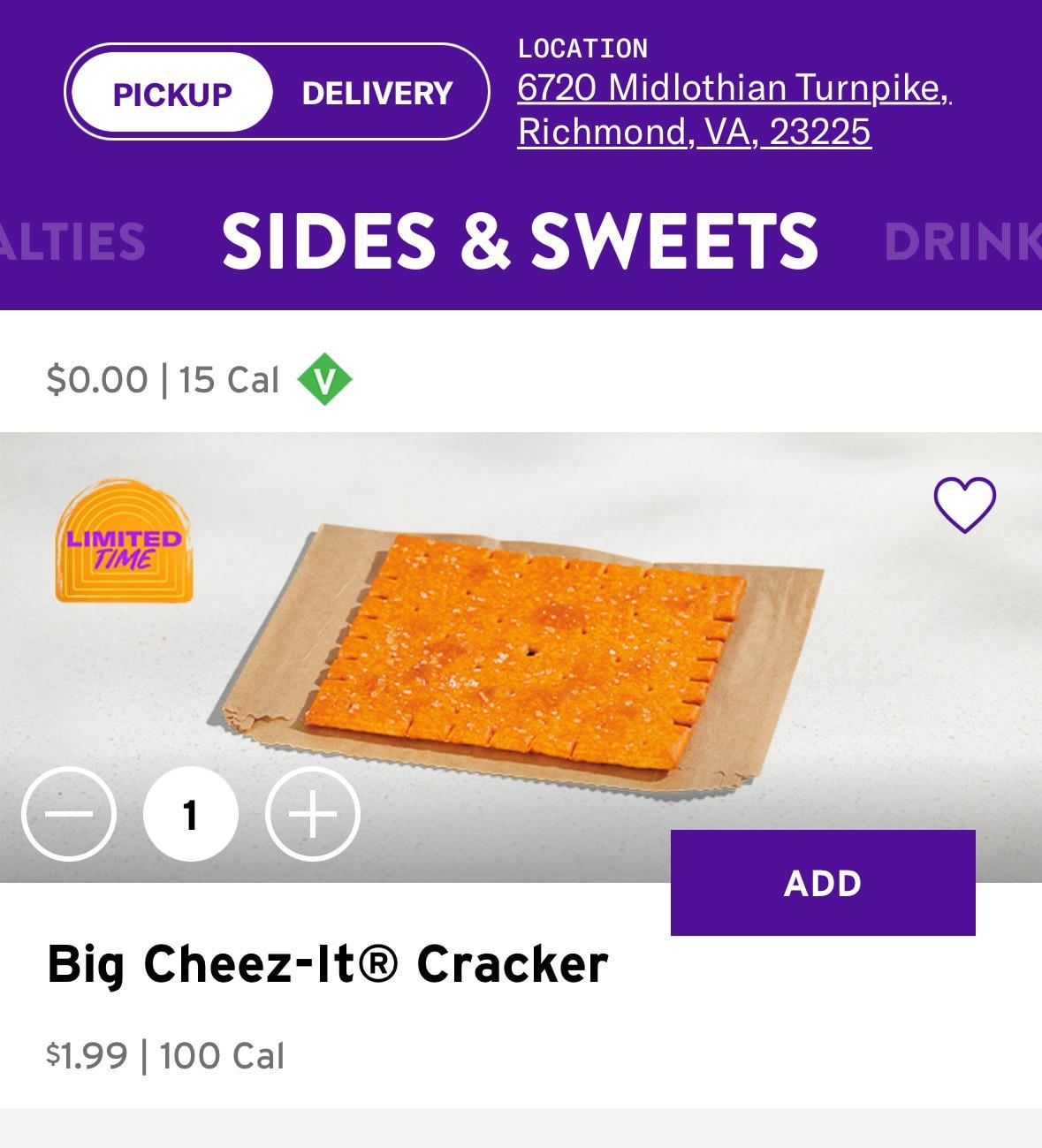The image size is (1042, 1148).
Task: Click the $1.99 | 100 Cal price text
Action: click(165, 1055)
